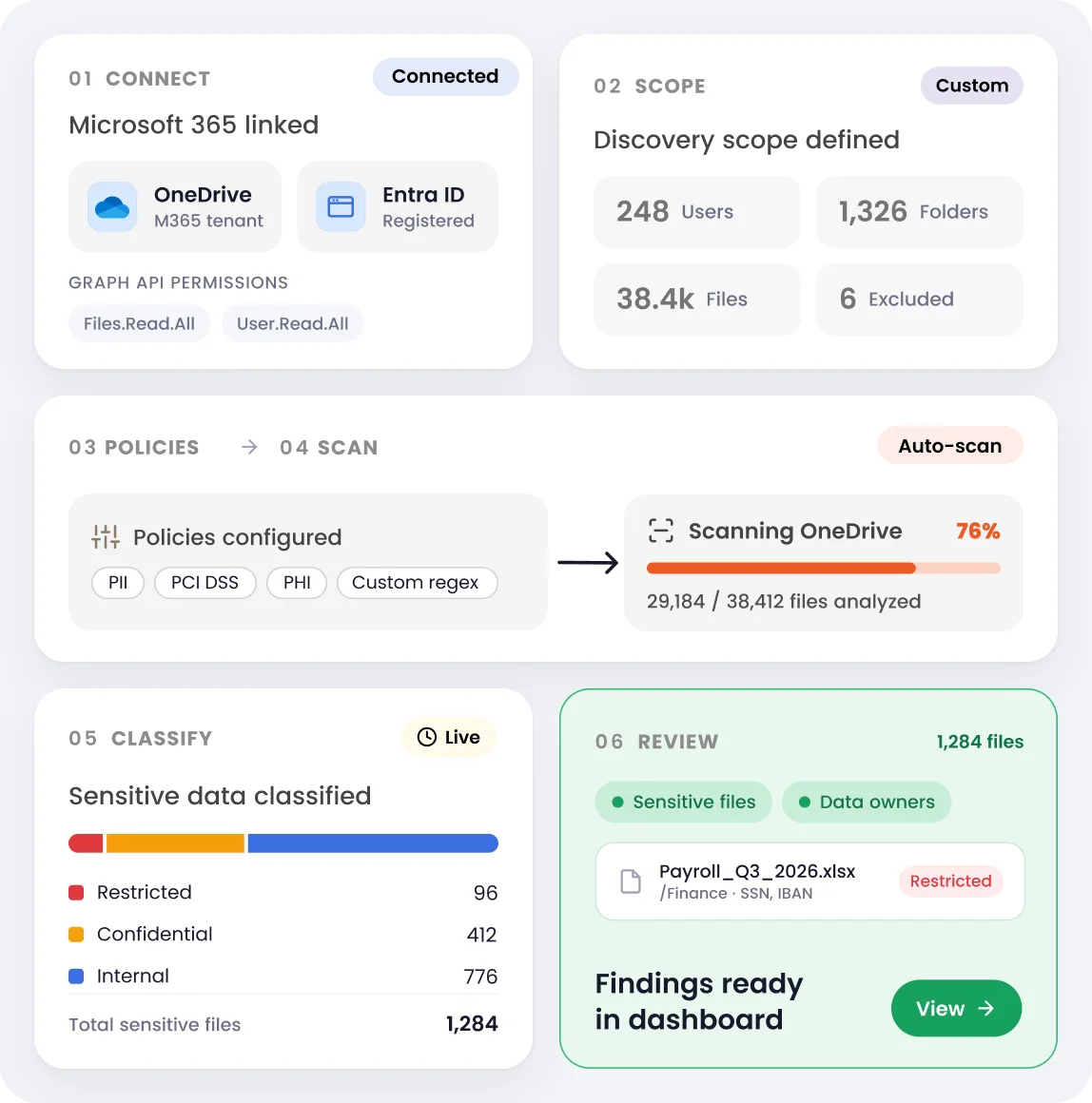Click the "Total sensitive files" label
The width and height of the screenshot is (1092, 1103).
tap(154, 1025)
